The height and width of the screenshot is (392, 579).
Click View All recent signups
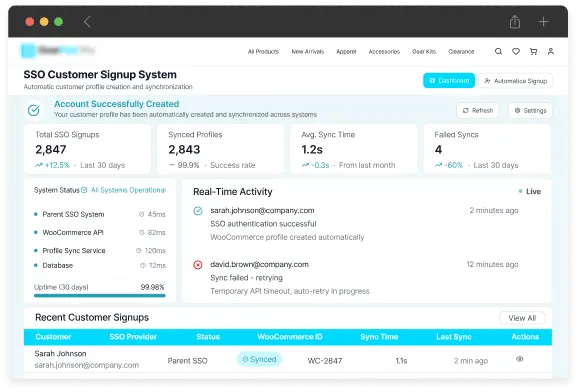click(522, 318)
